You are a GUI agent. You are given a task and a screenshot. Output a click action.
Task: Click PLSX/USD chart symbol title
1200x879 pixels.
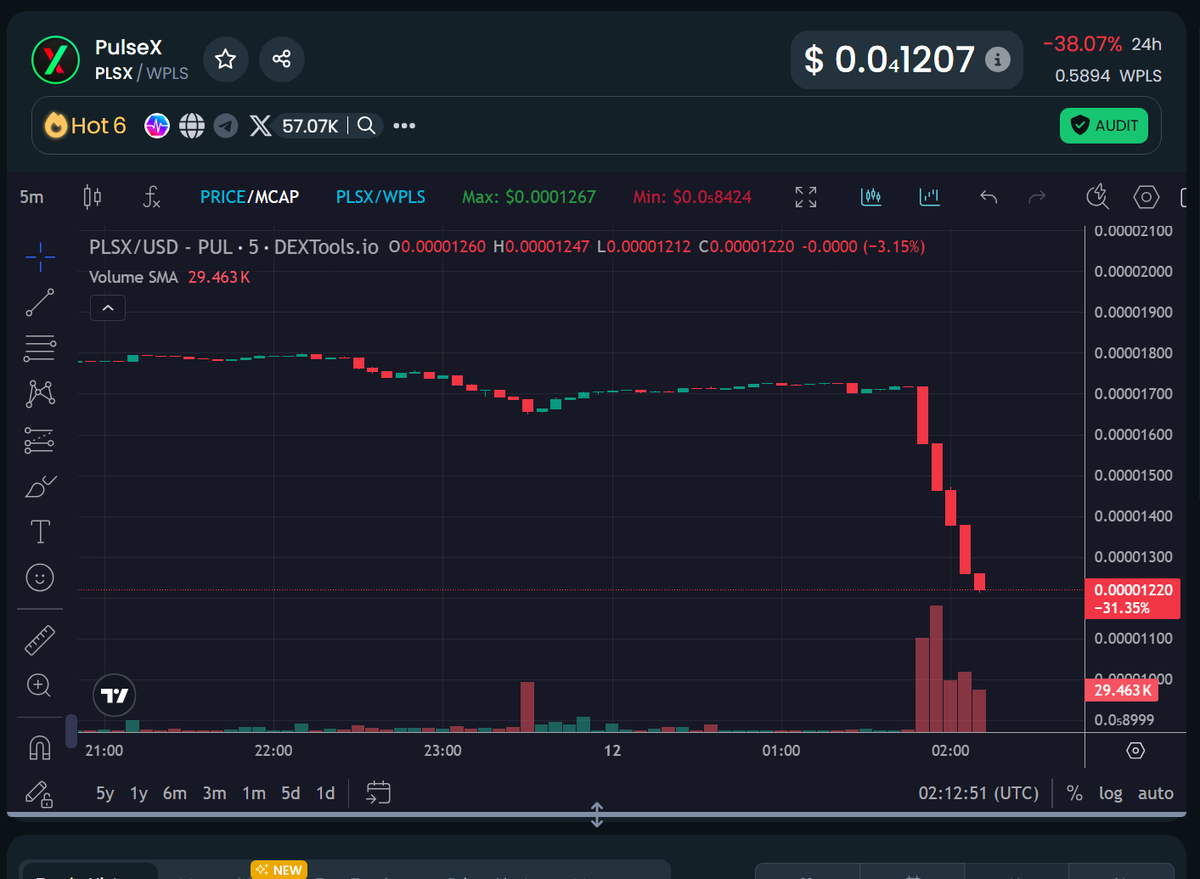click(x=234, y=246)
